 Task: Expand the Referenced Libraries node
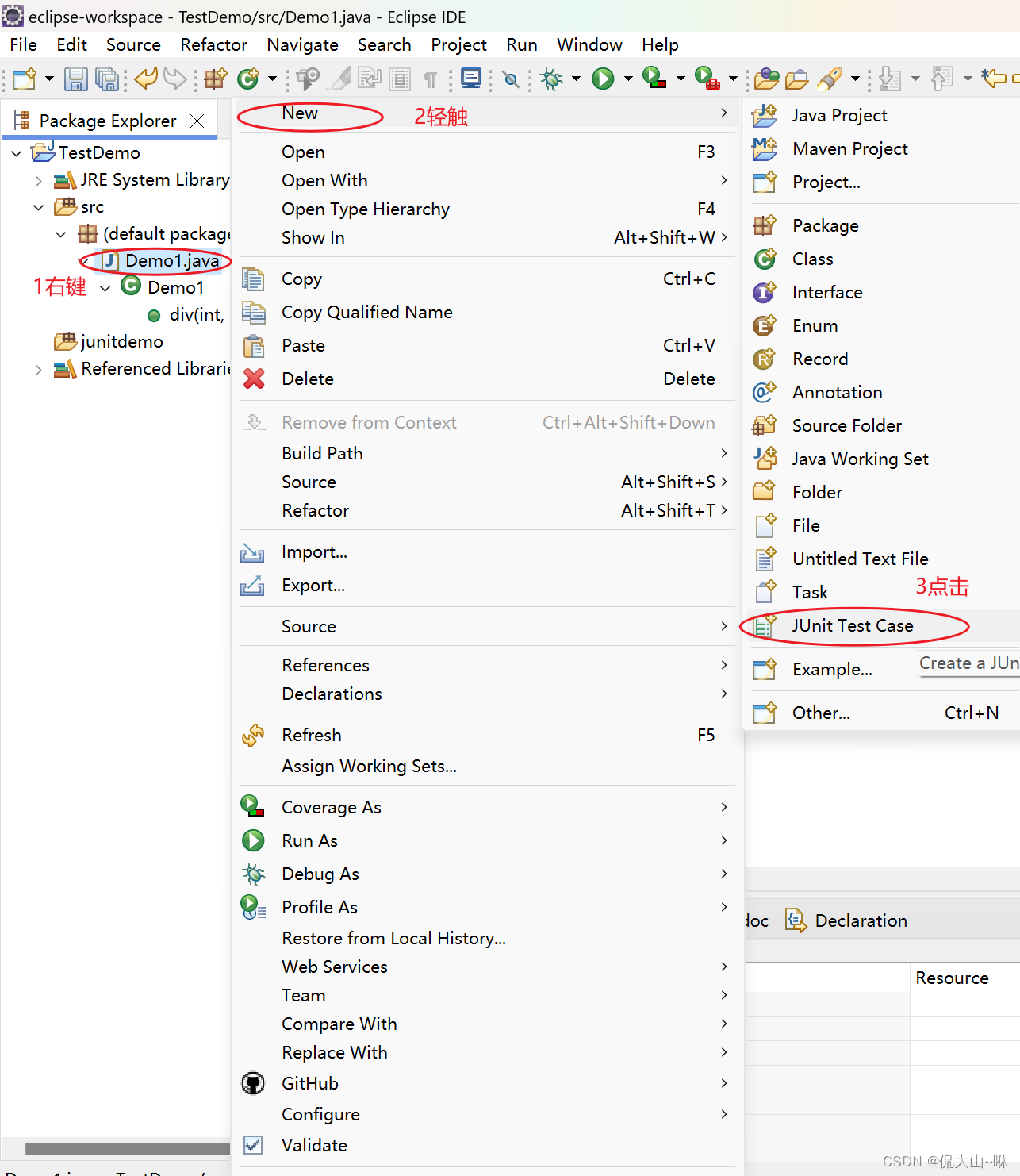coord(38,369)
